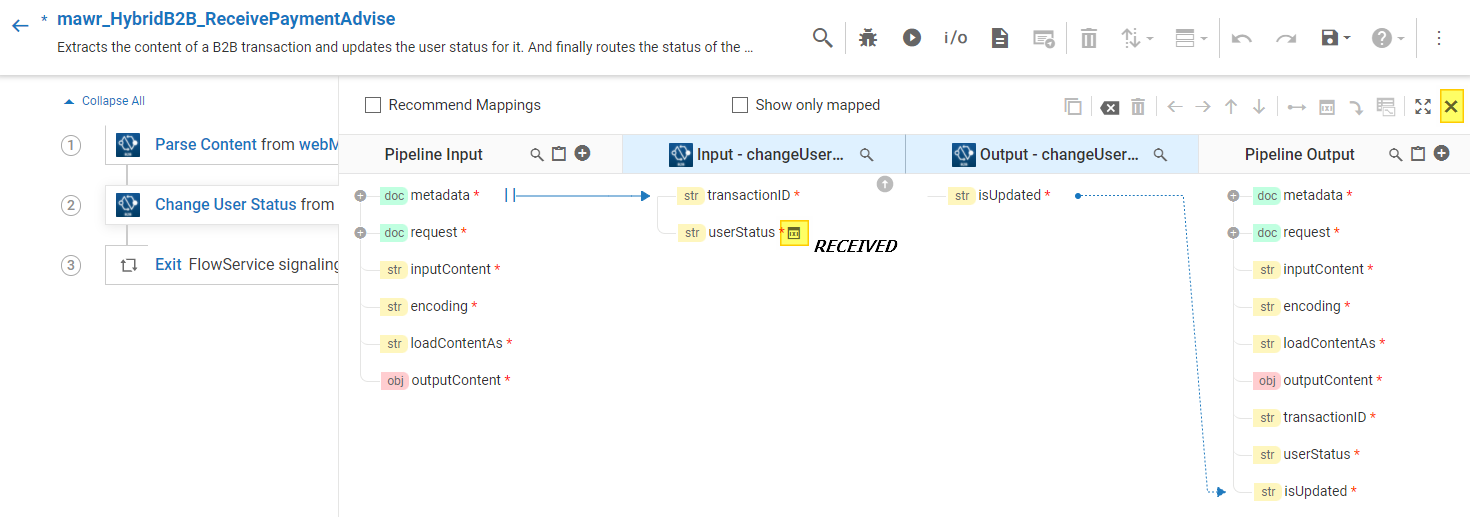Search within Pipeline Input

[537, 154]
